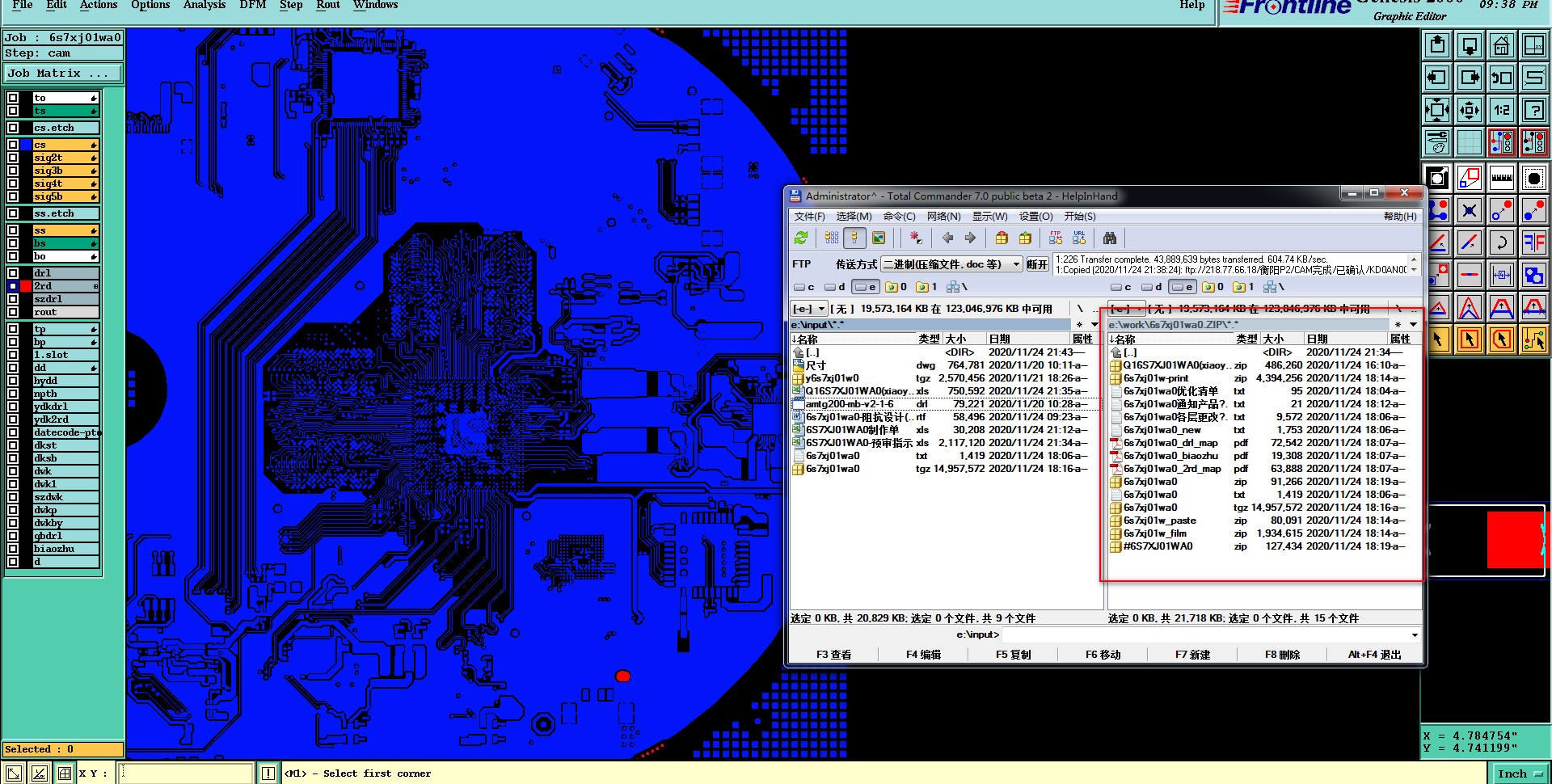Screen dimensions: 1552x784
Task: Toggle the checkbox for layer ss.etch
Action: pos(13,213)
